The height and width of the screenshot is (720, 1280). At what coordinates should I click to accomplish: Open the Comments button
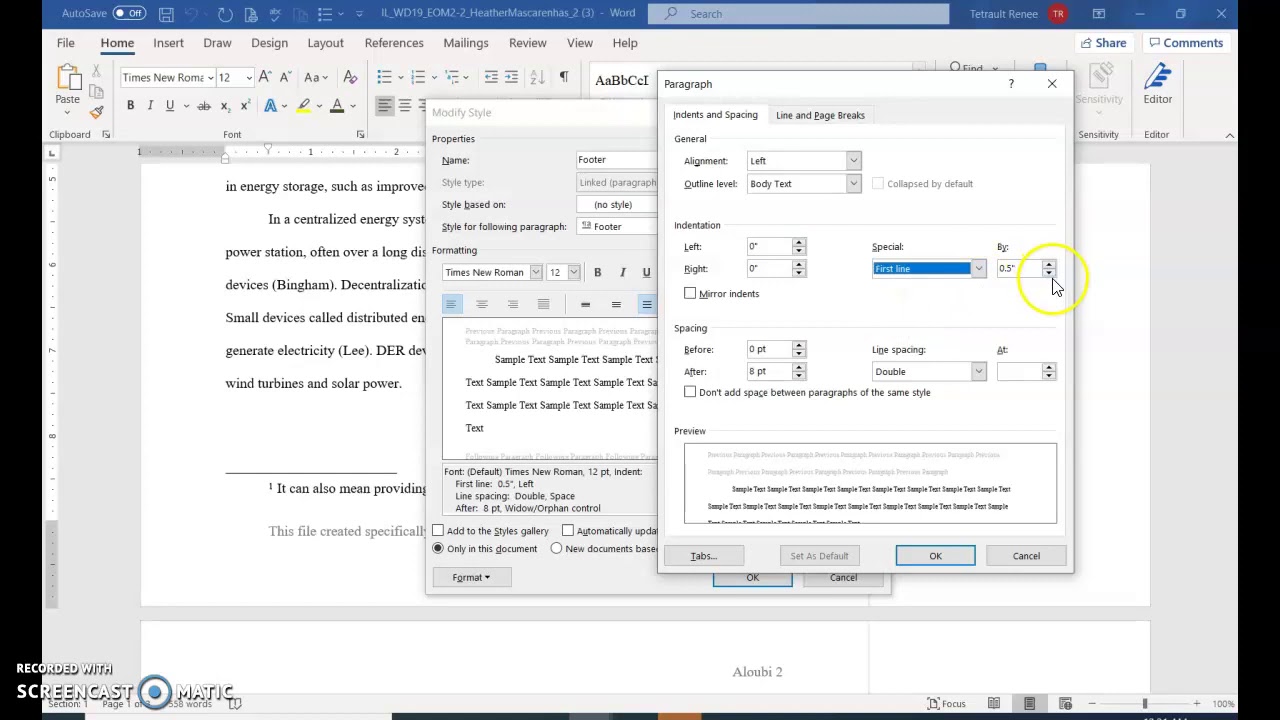tap(1185, 43)
